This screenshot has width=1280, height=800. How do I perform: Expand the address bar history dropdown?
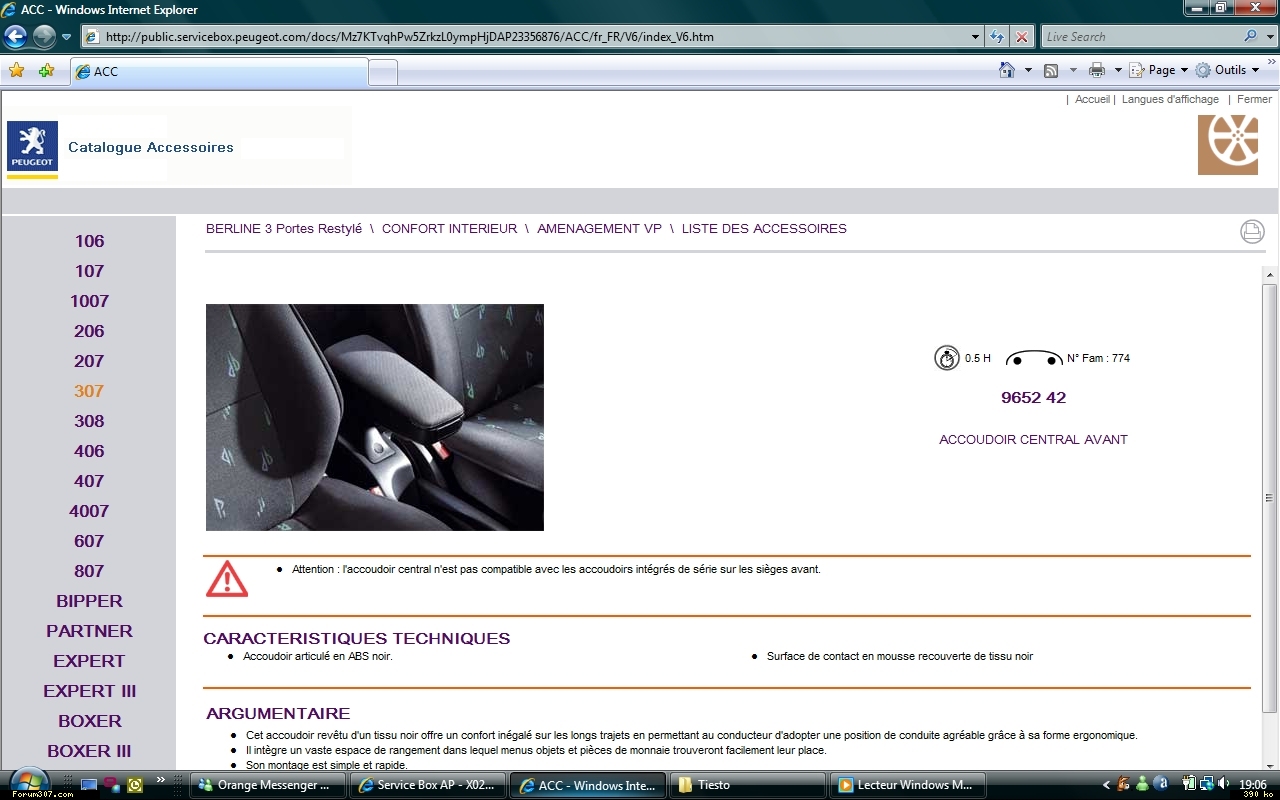pyautogui.click(x=976, y=37)
